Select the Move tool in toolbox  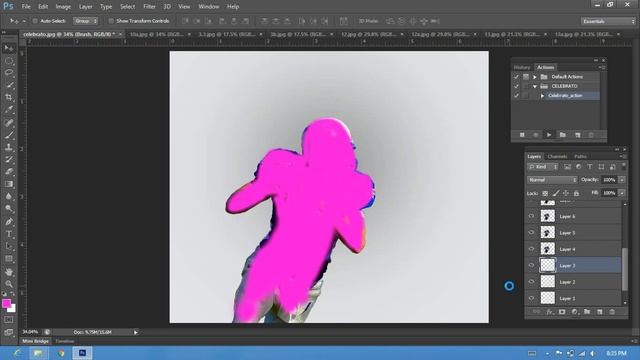(x=9, y=49)
